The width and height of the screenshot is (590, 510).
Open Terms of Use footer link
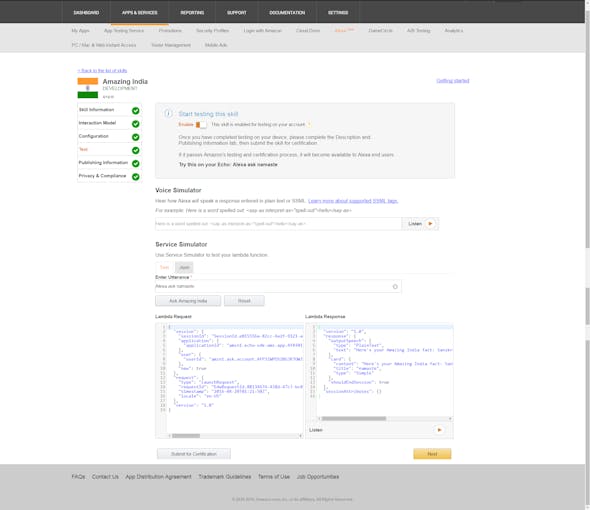click(274, 477)
